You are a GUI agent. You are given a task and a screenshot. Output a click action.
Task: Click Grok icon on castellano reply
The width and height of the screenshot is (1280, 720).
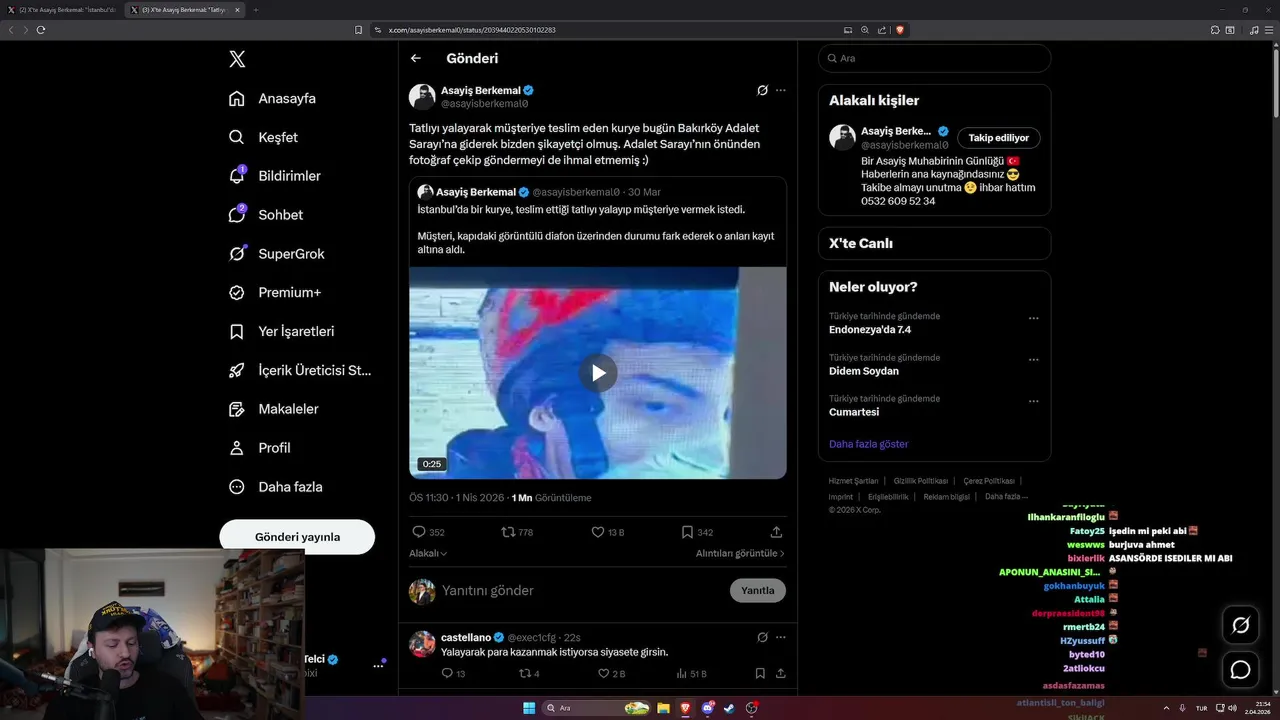[x=762, y=637]
